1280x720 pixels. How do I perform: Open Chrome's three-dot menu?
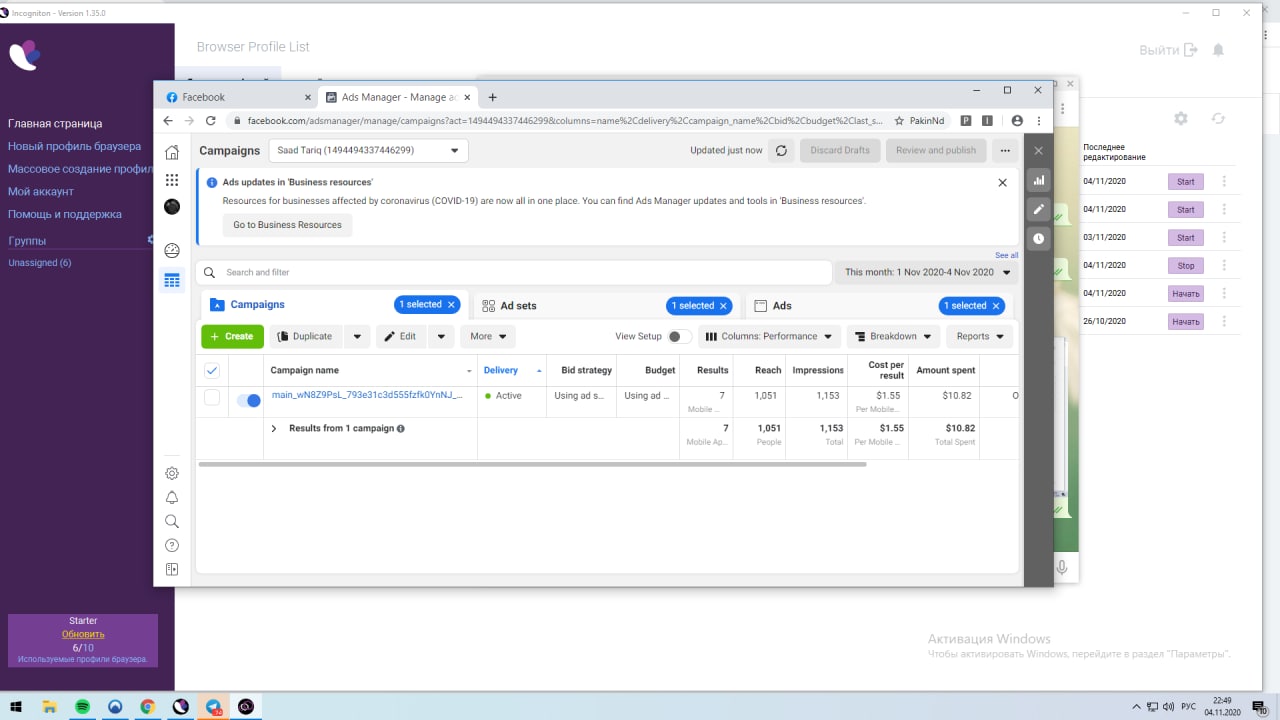(x=1040, y=120)
